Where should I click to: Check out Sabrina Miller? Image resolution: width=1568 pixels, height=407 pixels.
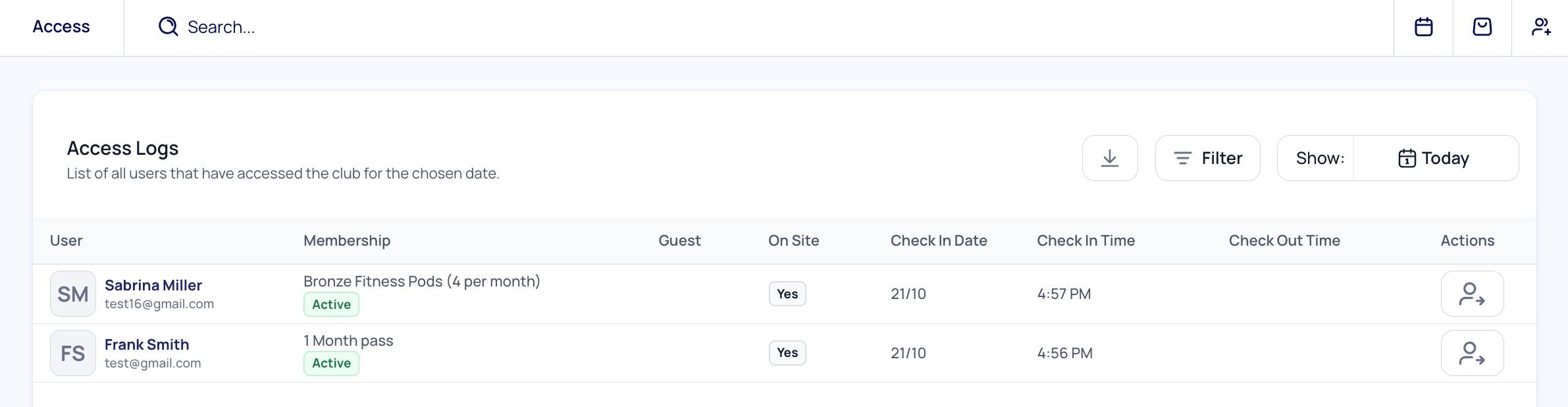click(1472, 294)
